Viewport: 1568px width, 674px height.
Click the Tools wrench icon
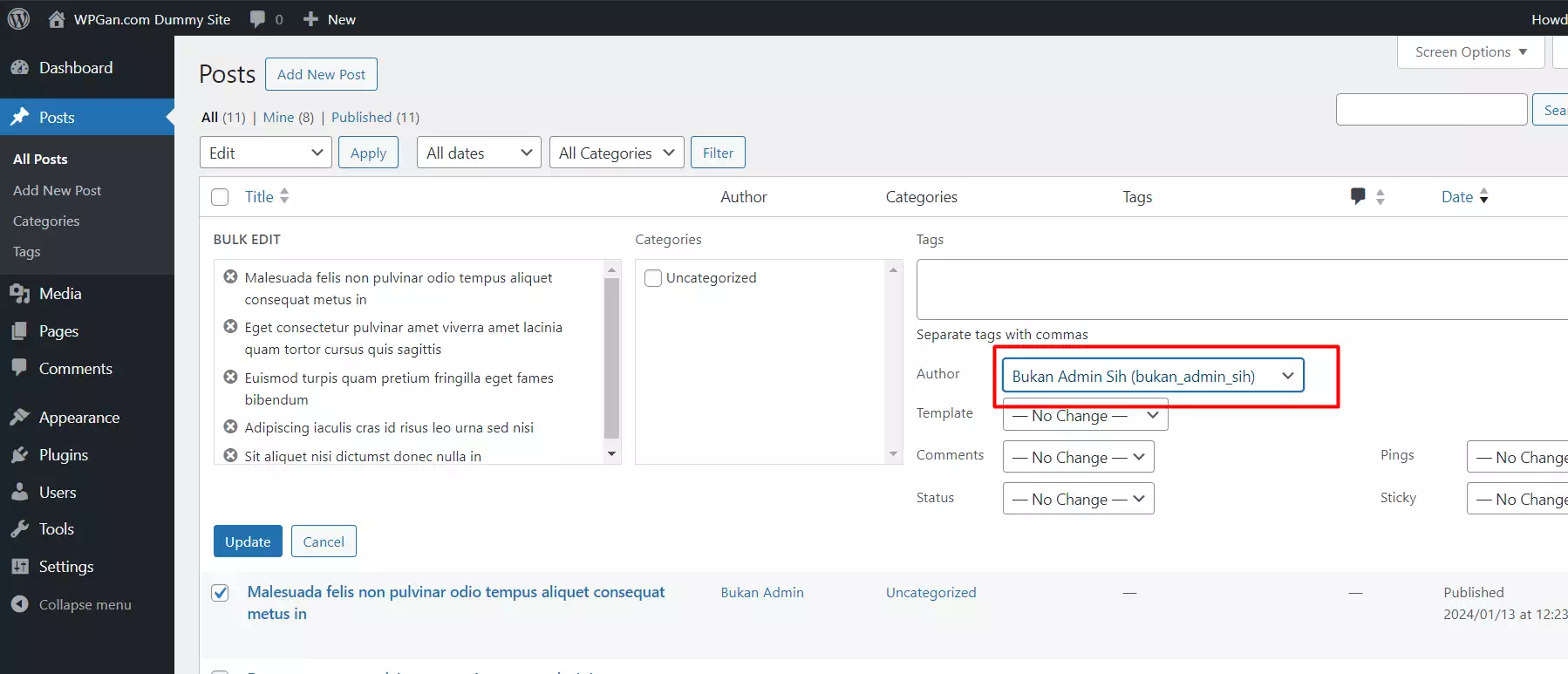[19, 529]
